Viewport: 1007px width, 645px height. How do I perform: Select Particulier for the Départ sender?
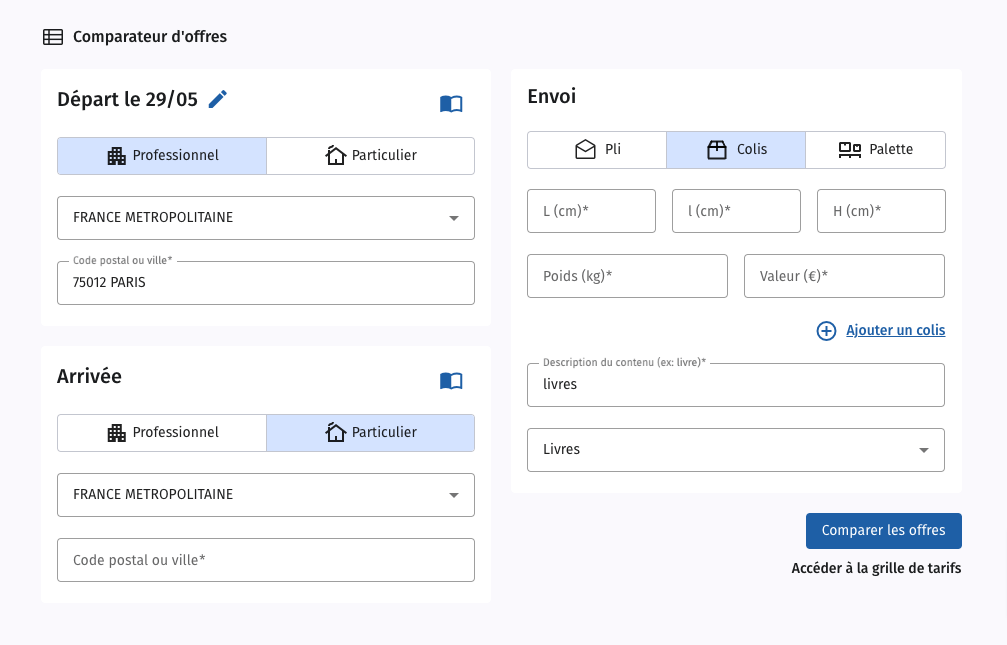click(371, 155)
